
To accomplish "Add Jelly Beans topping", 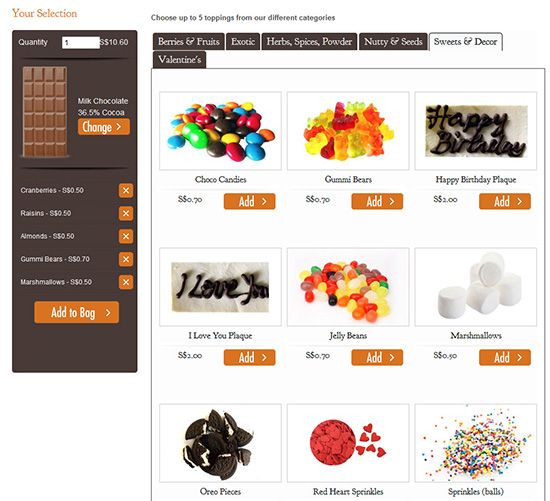I will click(x=377, y=358).
